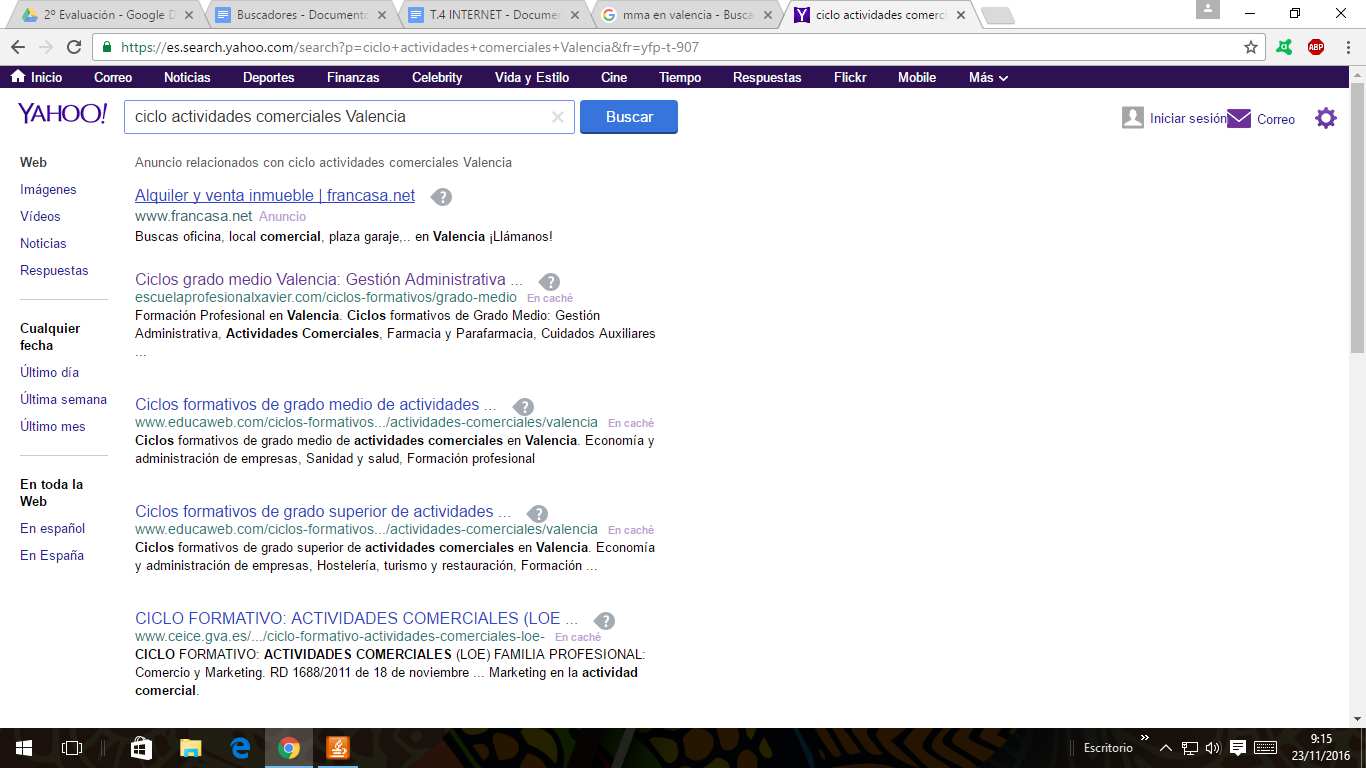Filter results to Última semana
This screenshot has height=768, width=1366.
tap(63, 400)
